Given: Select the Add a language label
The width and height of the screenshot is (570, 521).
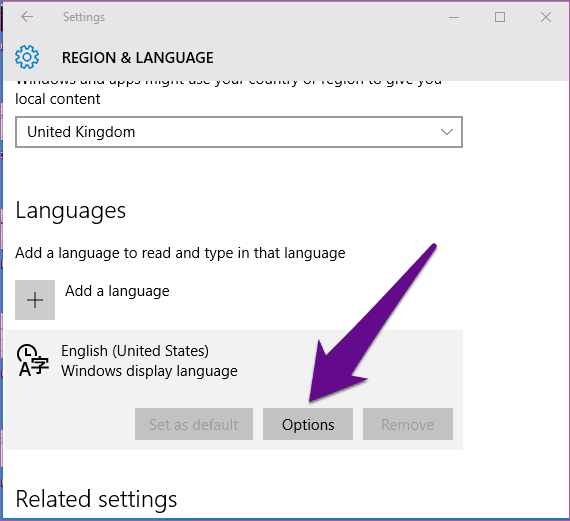Looking at the screenshot, I should (x=117, y=291).
